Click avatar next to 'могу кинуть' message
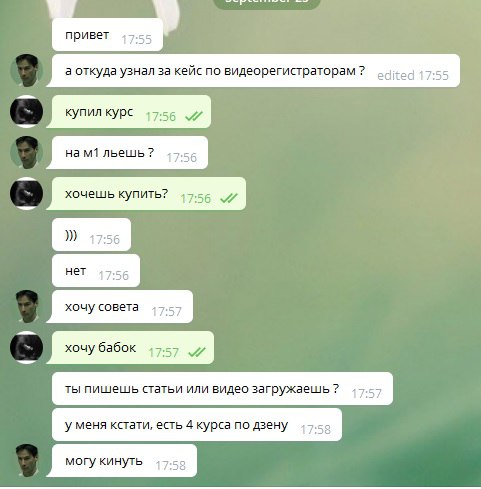The height and width of the screenshot is (489, 481). coord(26,461)
